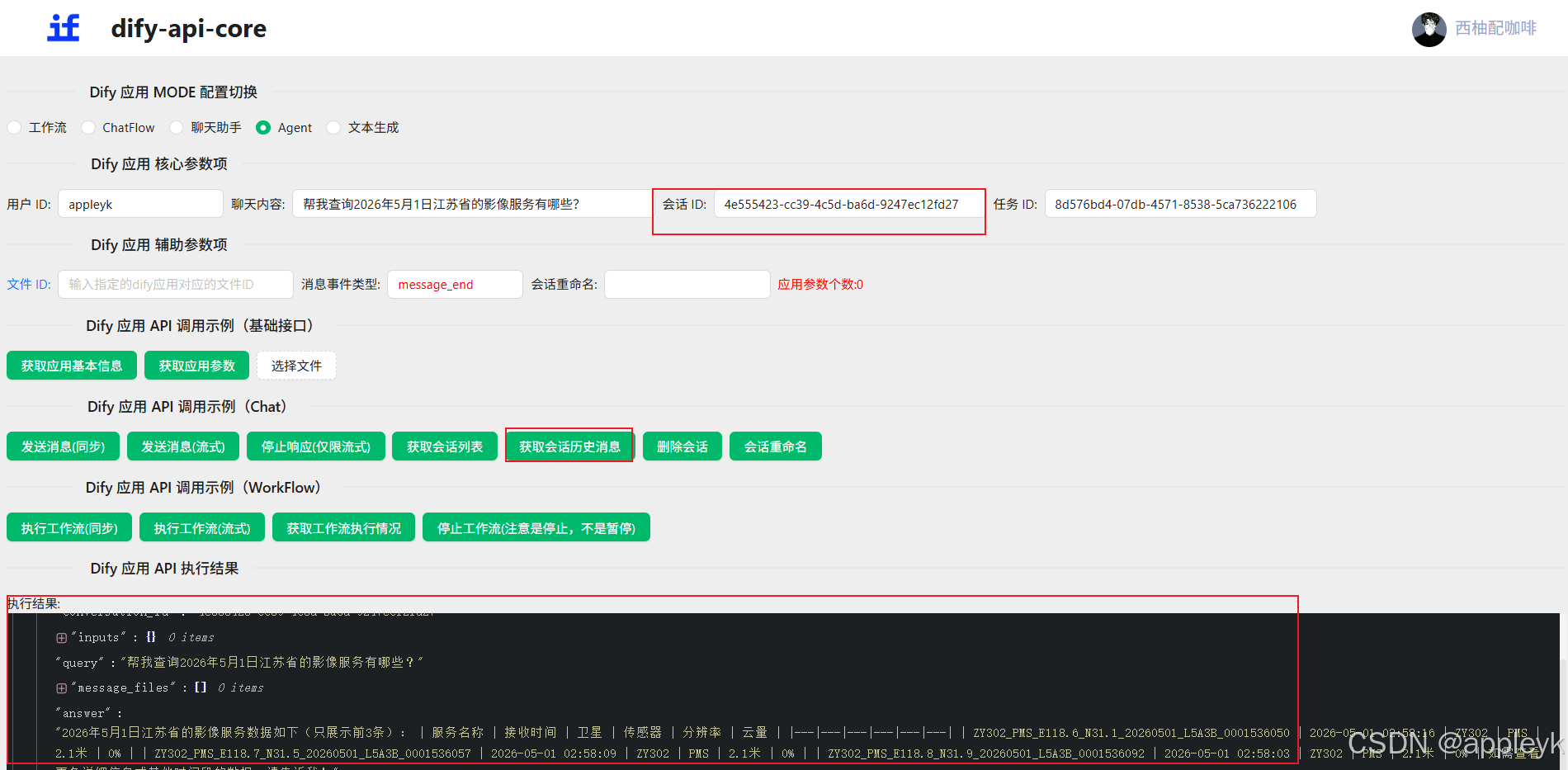Click the 'Dify 应用 API 执行结果' heading
The width and height of the screenshot is (1568, 770).
[165, 569]
